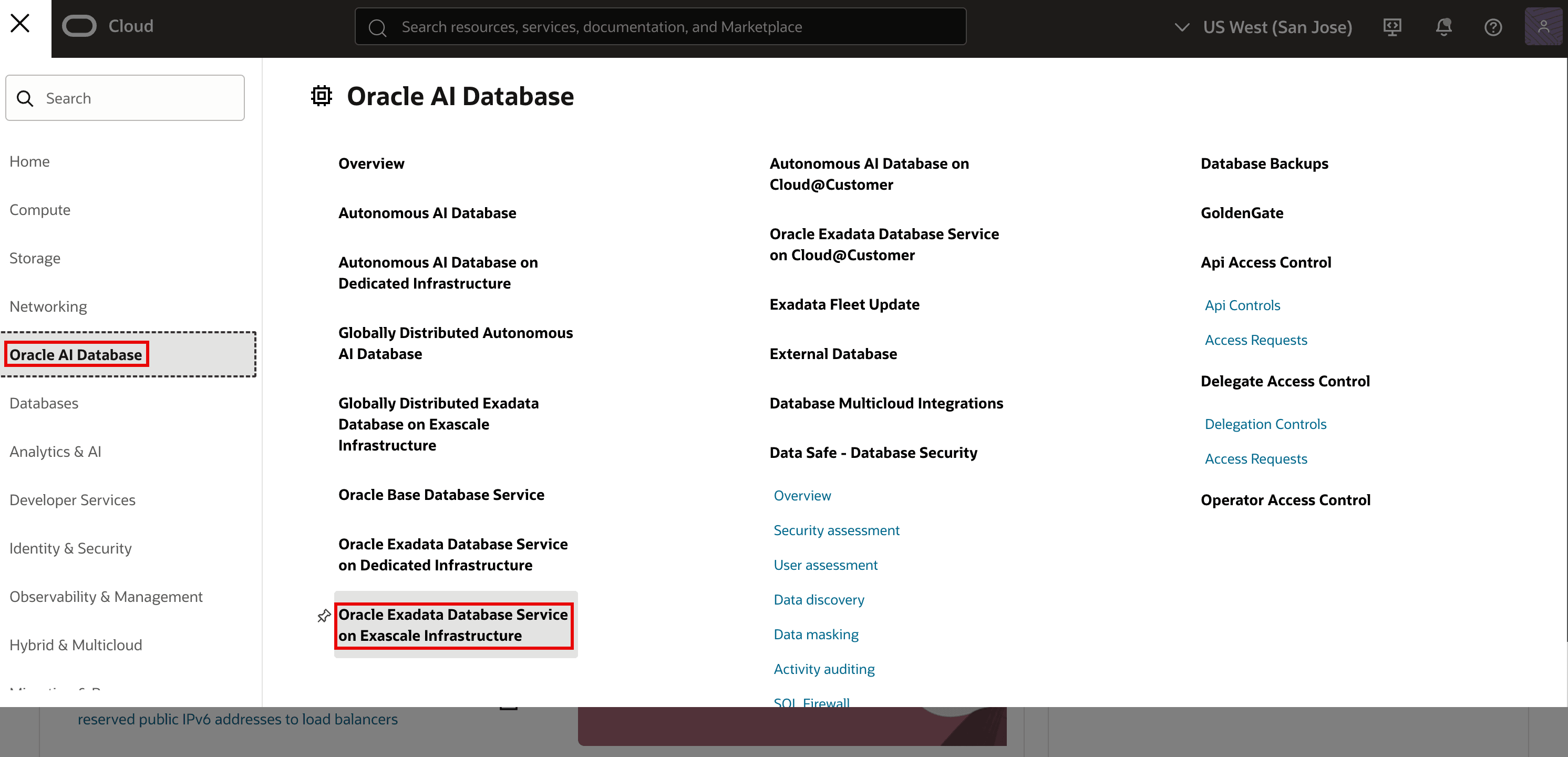Click the Cloud brand text
The image size is (1568, 757).
[x=131, y=26]
